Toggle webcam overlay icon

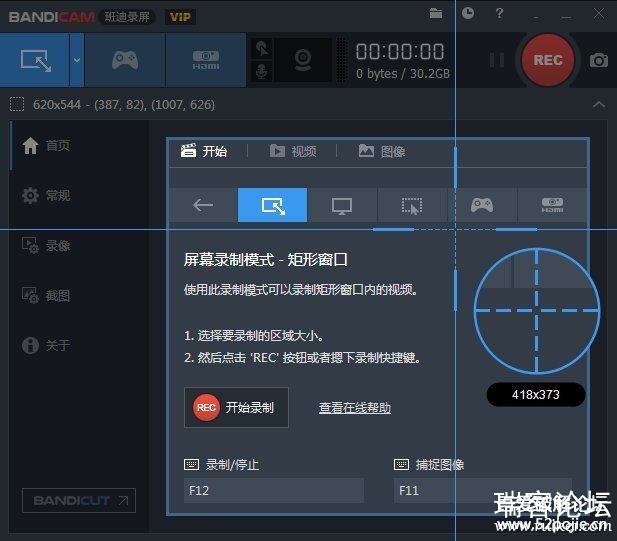[303, 60]
